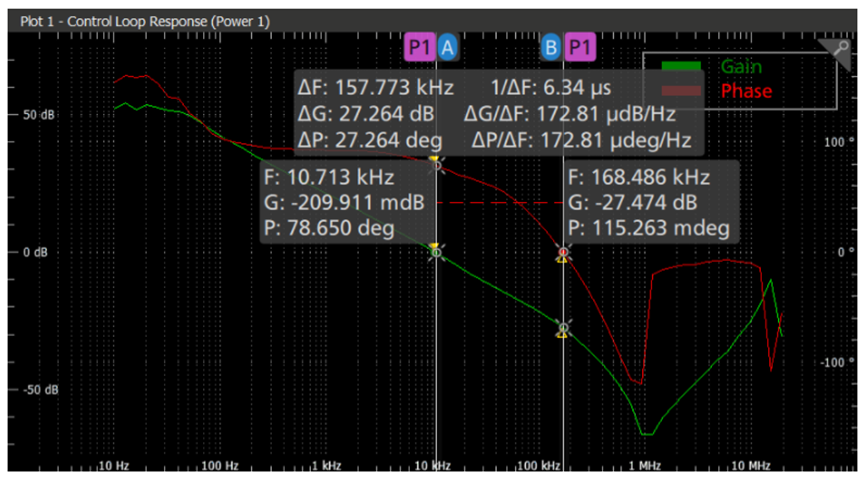Click the P1 tag beside cursor B
Screen dimensions: 865x478
[x=579, y=46]
